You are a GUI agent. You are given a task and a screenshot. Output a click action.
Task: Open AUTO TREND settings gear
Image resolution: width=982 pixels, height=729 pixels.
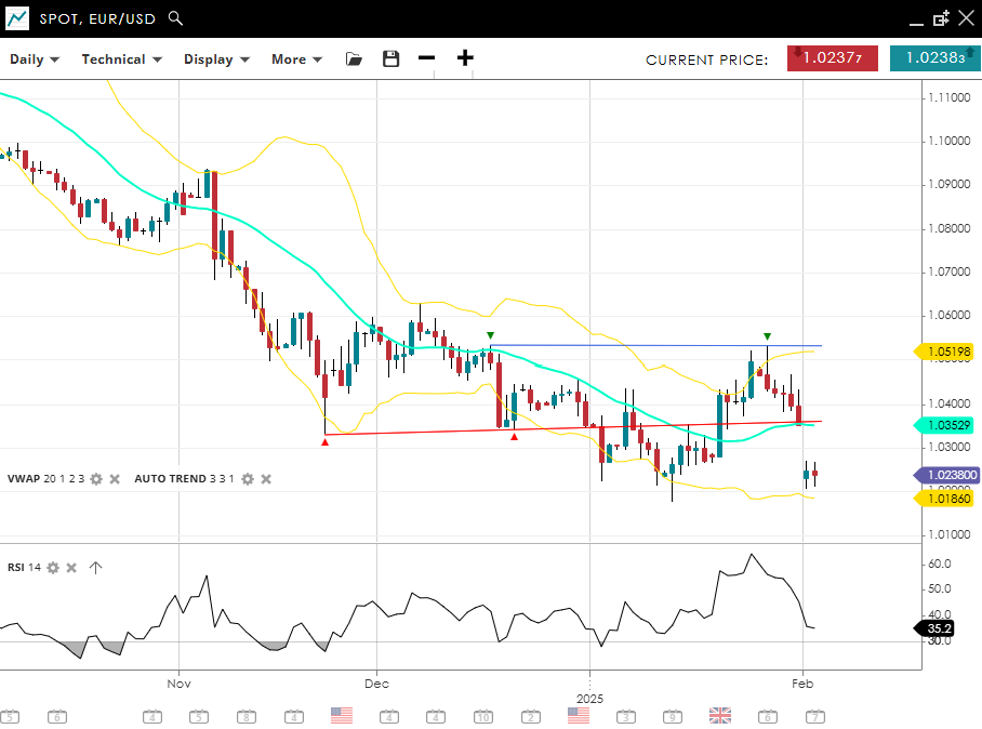247,479
